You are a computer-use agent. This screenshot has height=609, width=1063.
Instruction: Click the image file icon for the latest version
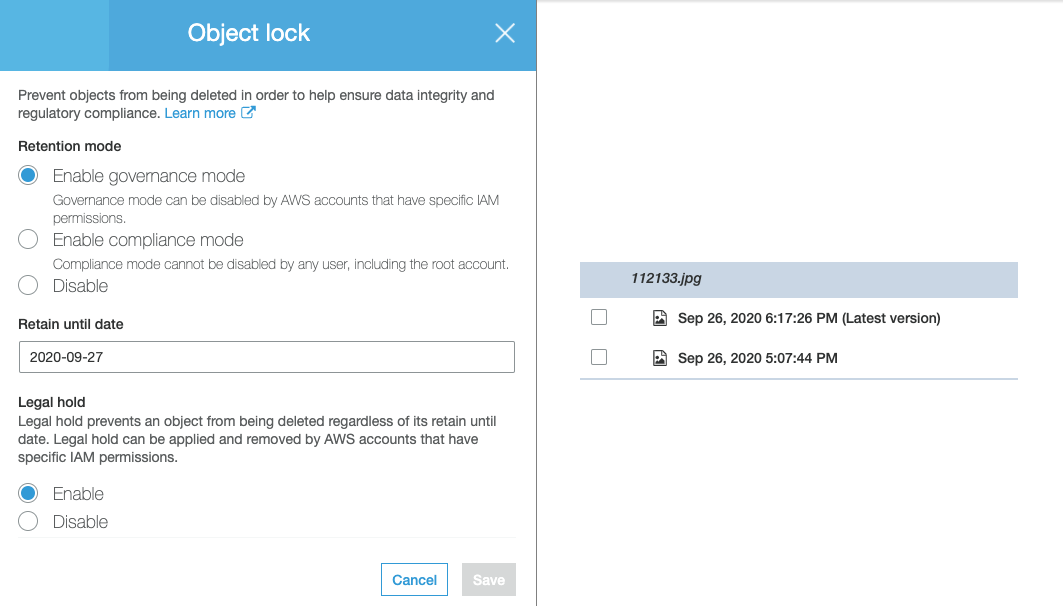pyautogui.click(x=659, y=318)
